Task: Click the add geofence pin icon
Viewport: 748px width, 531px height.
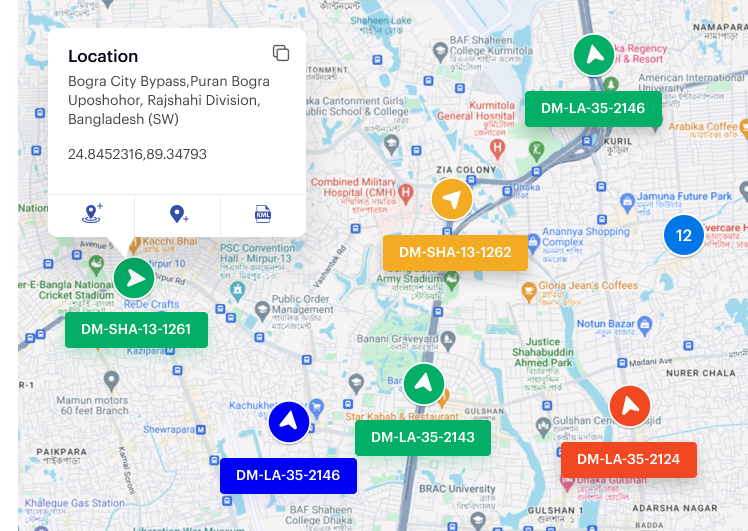Action: coord(92,214)
